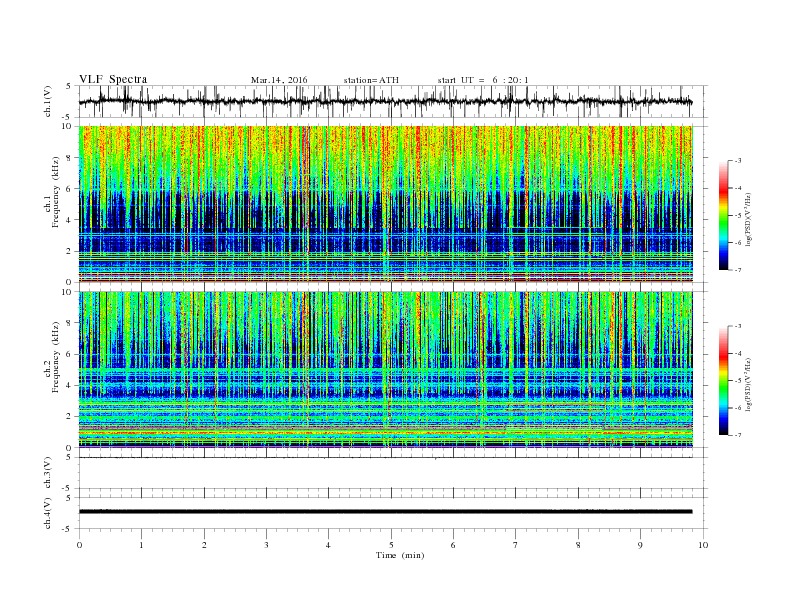Click inside the ch.1 spectrogram panel
The height and width of the screenshot is (612, 792).
(385, 204)
